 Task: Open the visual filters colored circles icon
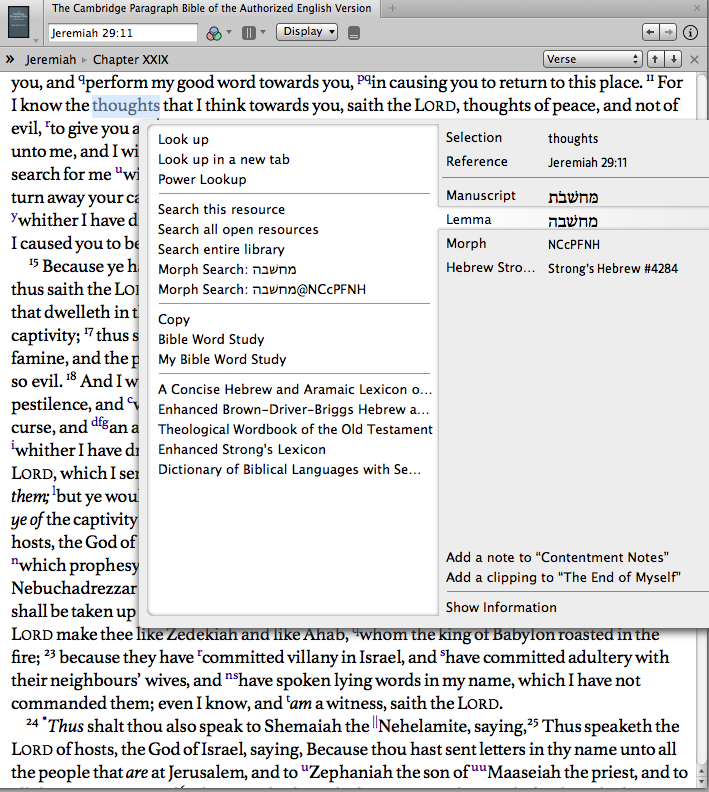tap(214, 33)
